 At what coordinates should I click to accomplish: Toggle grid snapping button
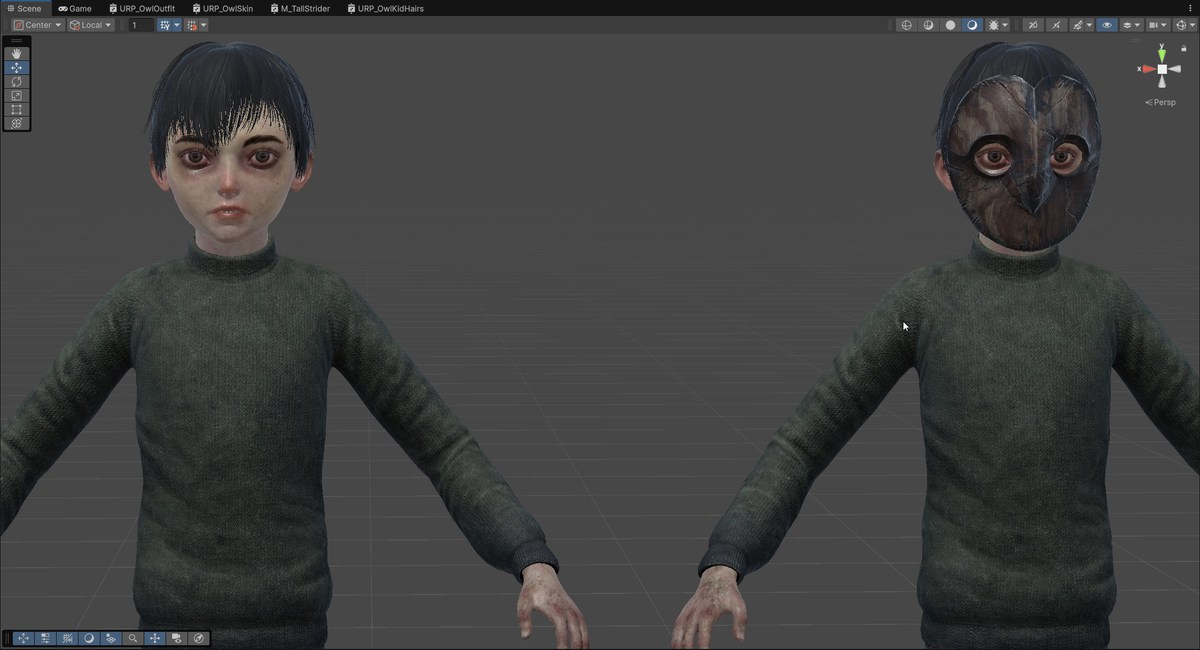point(164,25)
